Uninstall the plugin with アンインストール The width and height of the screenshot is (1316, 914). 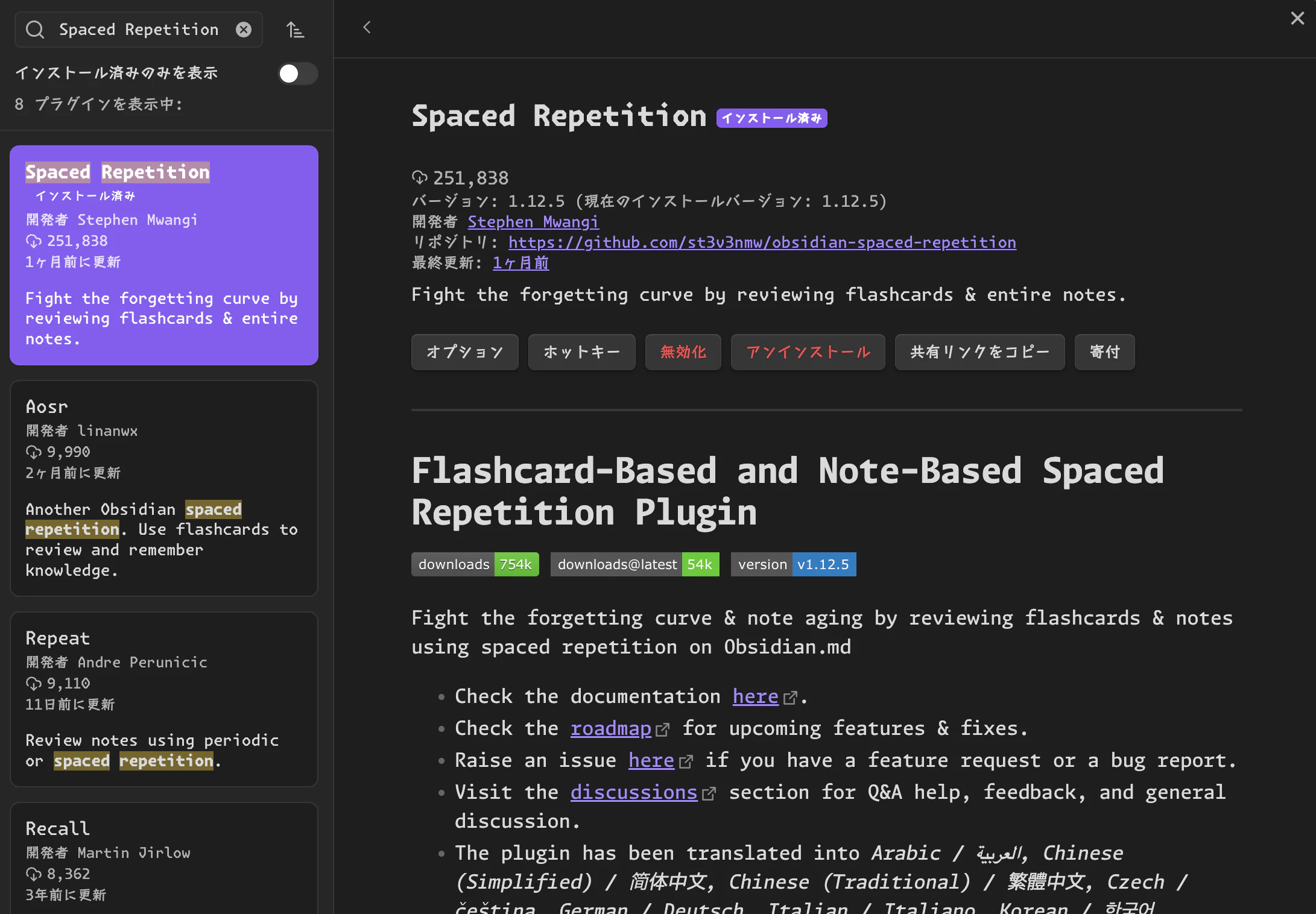point(808,352)
